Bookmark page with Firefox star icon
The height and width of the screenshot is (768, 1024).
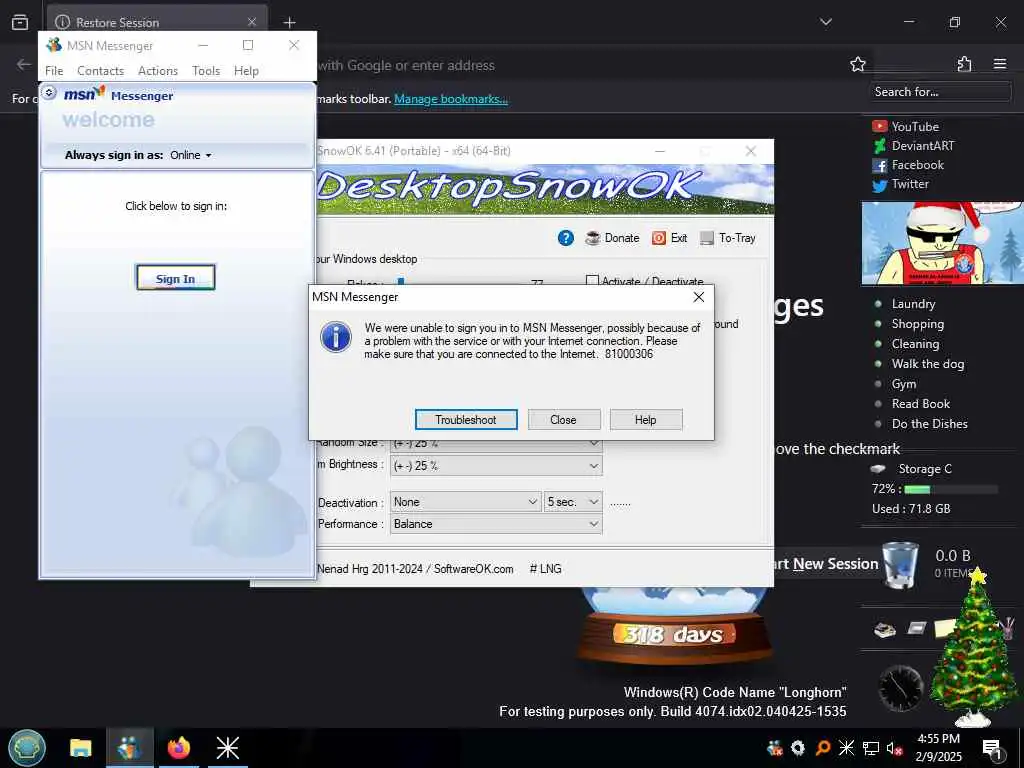tap(857, 64)
